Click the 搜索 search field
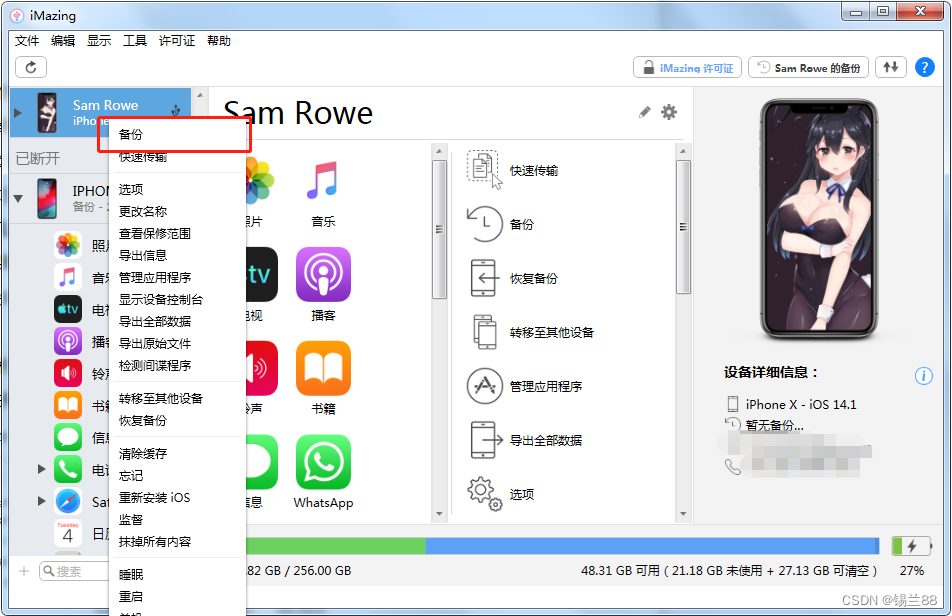Image resolution: width=952 pixels, height=616 pixels. pos(73,571)
